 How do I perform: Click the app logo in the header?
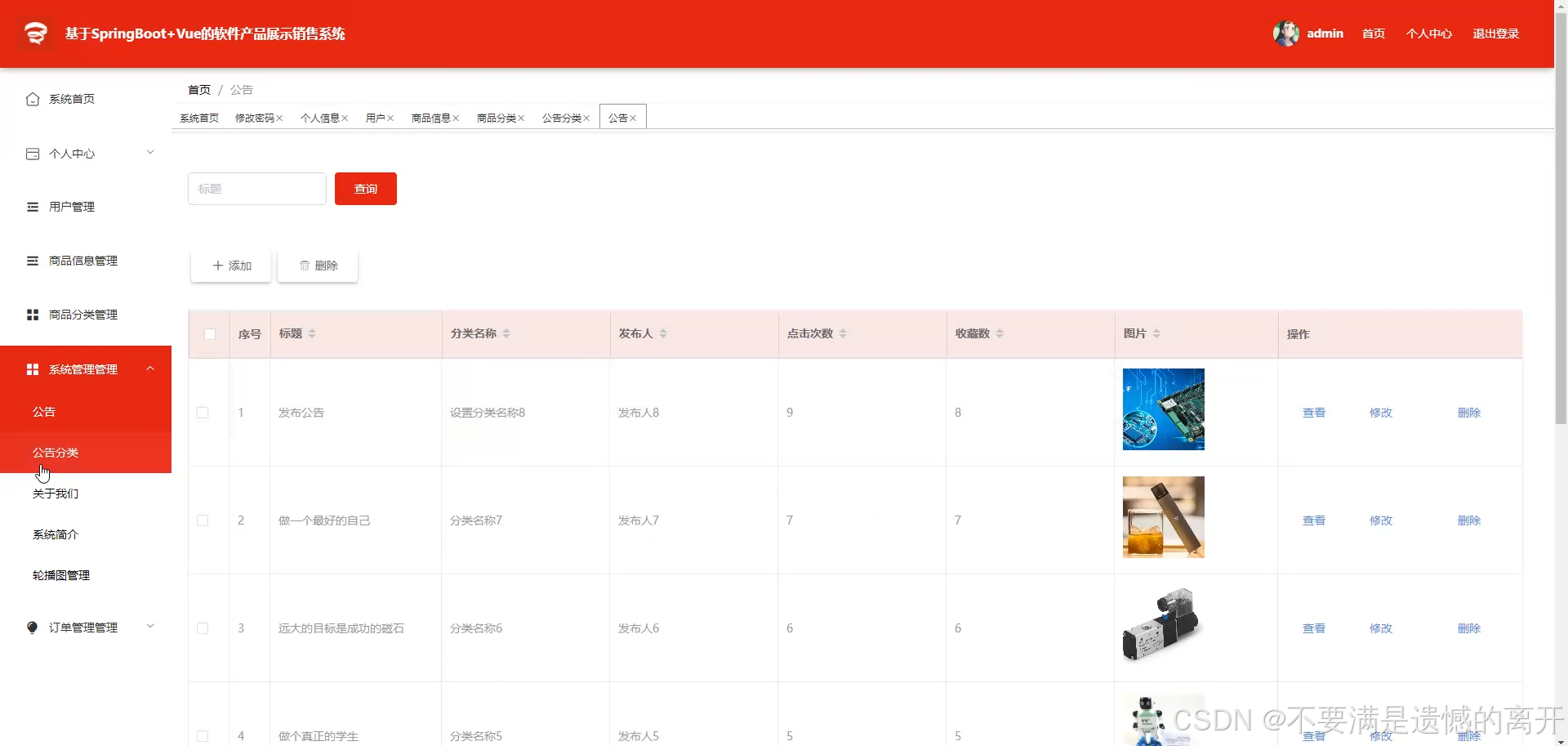[x=36, y=34]
